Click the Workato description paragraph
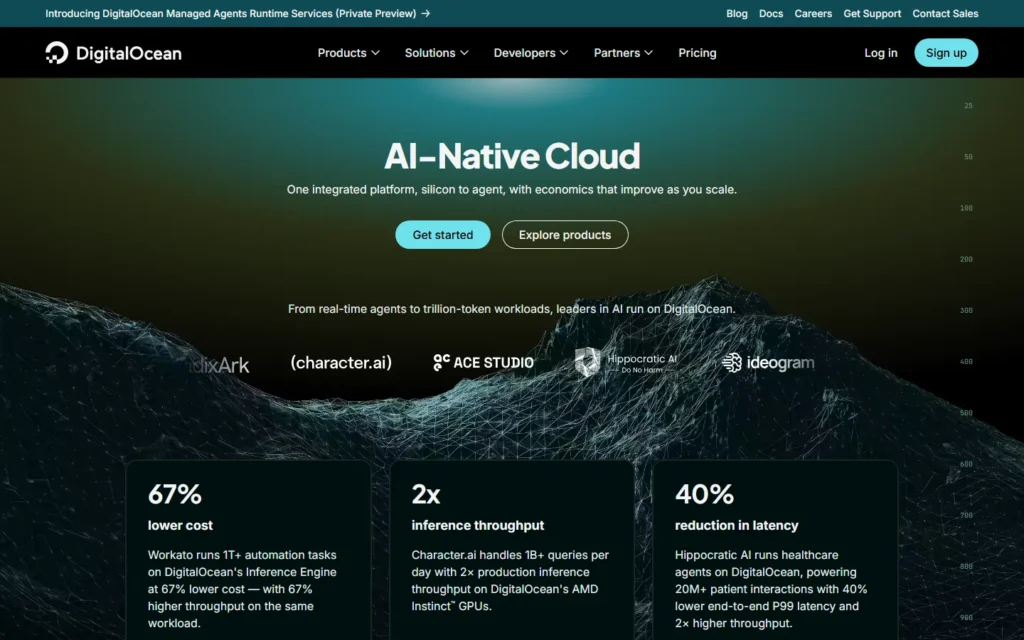 coord(243,589)
